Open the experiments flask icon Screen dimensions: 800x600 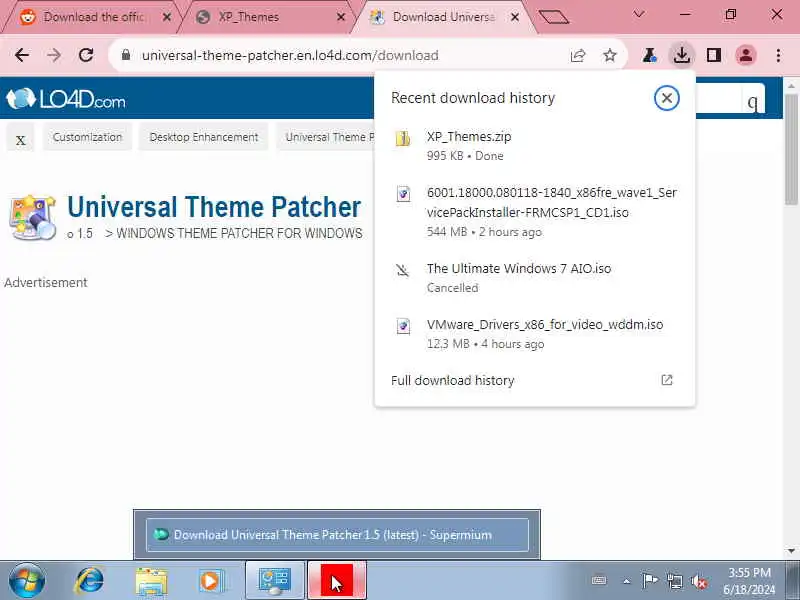click(x=649, y=55)
